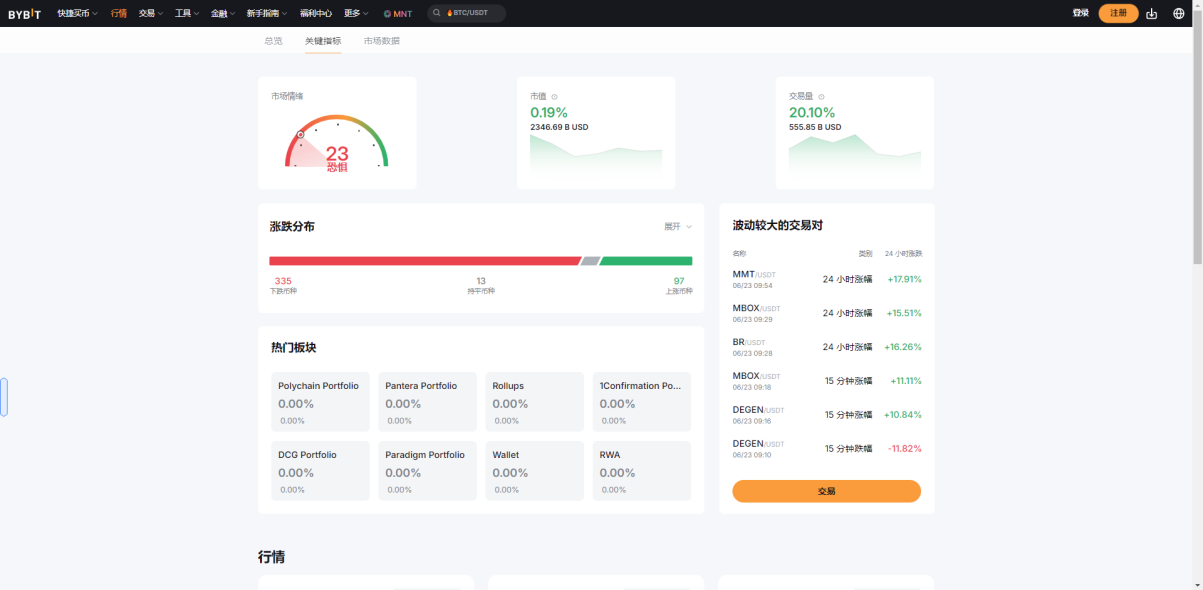
Task: Click the Bybit logo
Action: point(25,13)
